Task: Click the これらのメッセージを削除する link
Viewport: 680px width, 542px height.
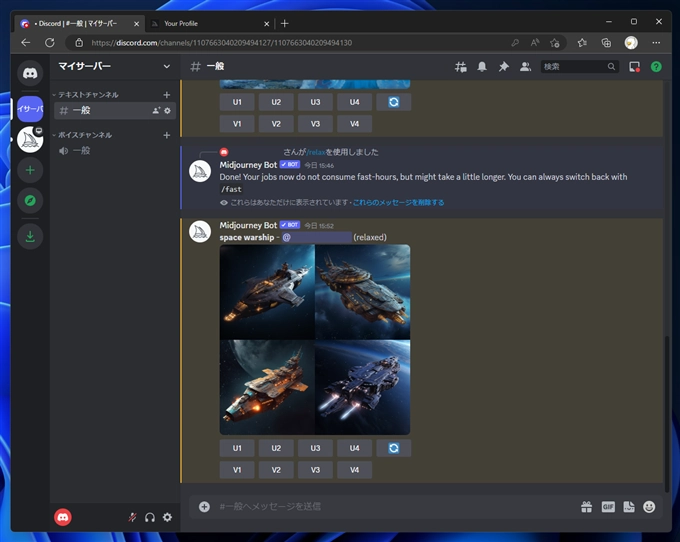Action: coord(398,202)
